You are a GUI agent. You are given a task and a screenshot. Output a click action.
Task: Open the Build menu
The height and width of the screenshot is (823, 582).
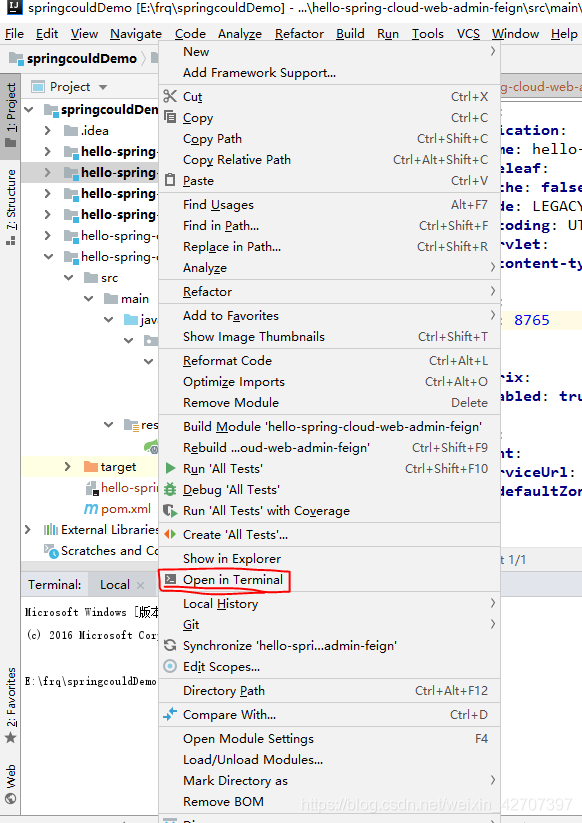click(350, 34)
